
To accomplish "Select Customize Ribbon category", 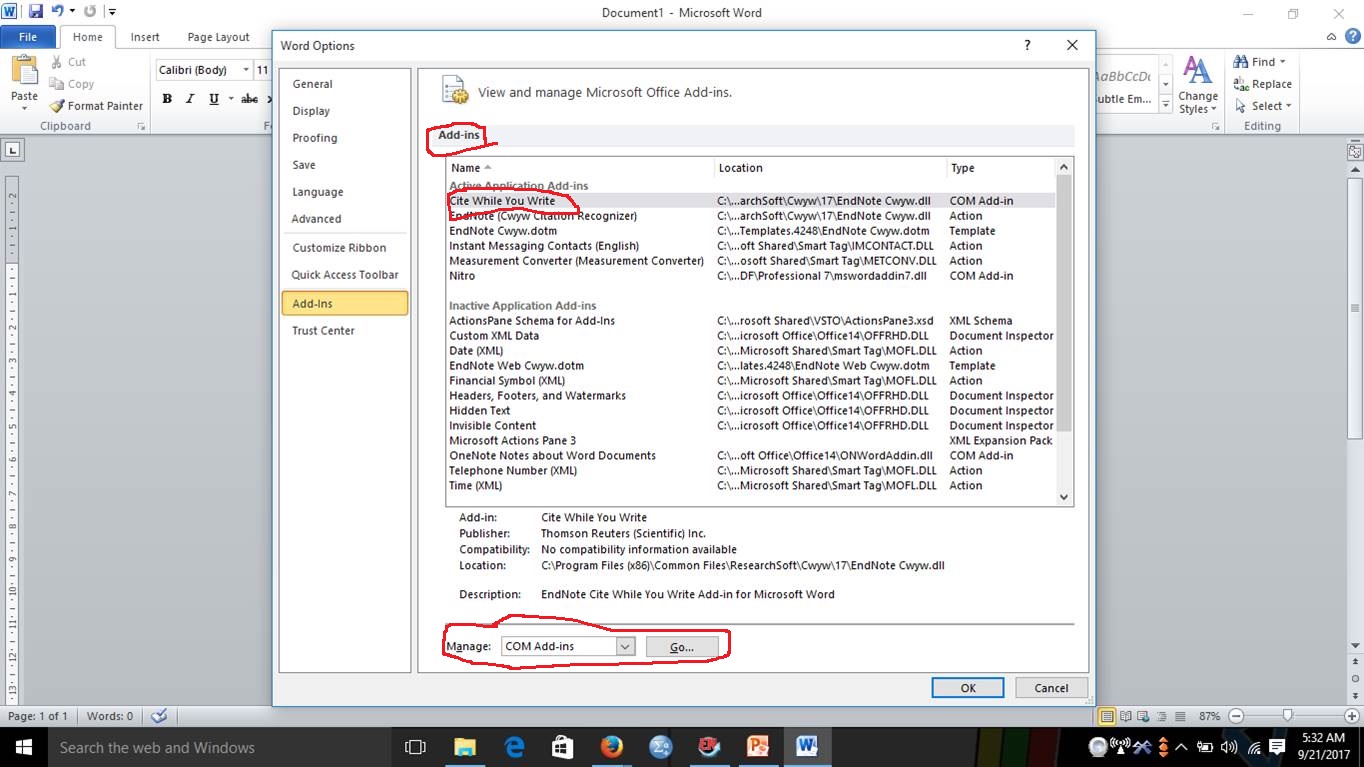I will click(344, 248).
